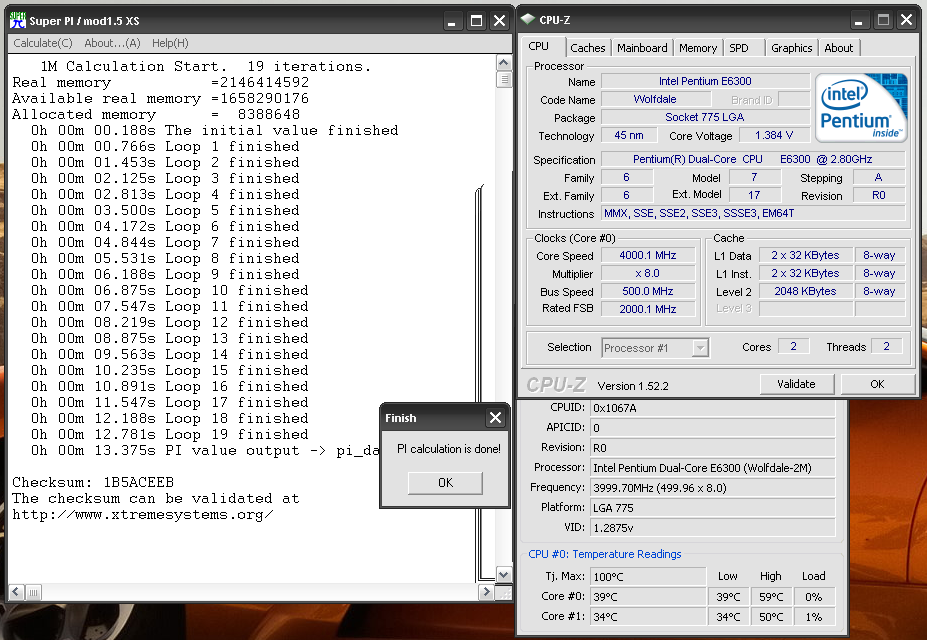This screenshot has height=640, width=927.
Task: Switch to the SPD tab in CPU-Z
Action: click(739, 48)
